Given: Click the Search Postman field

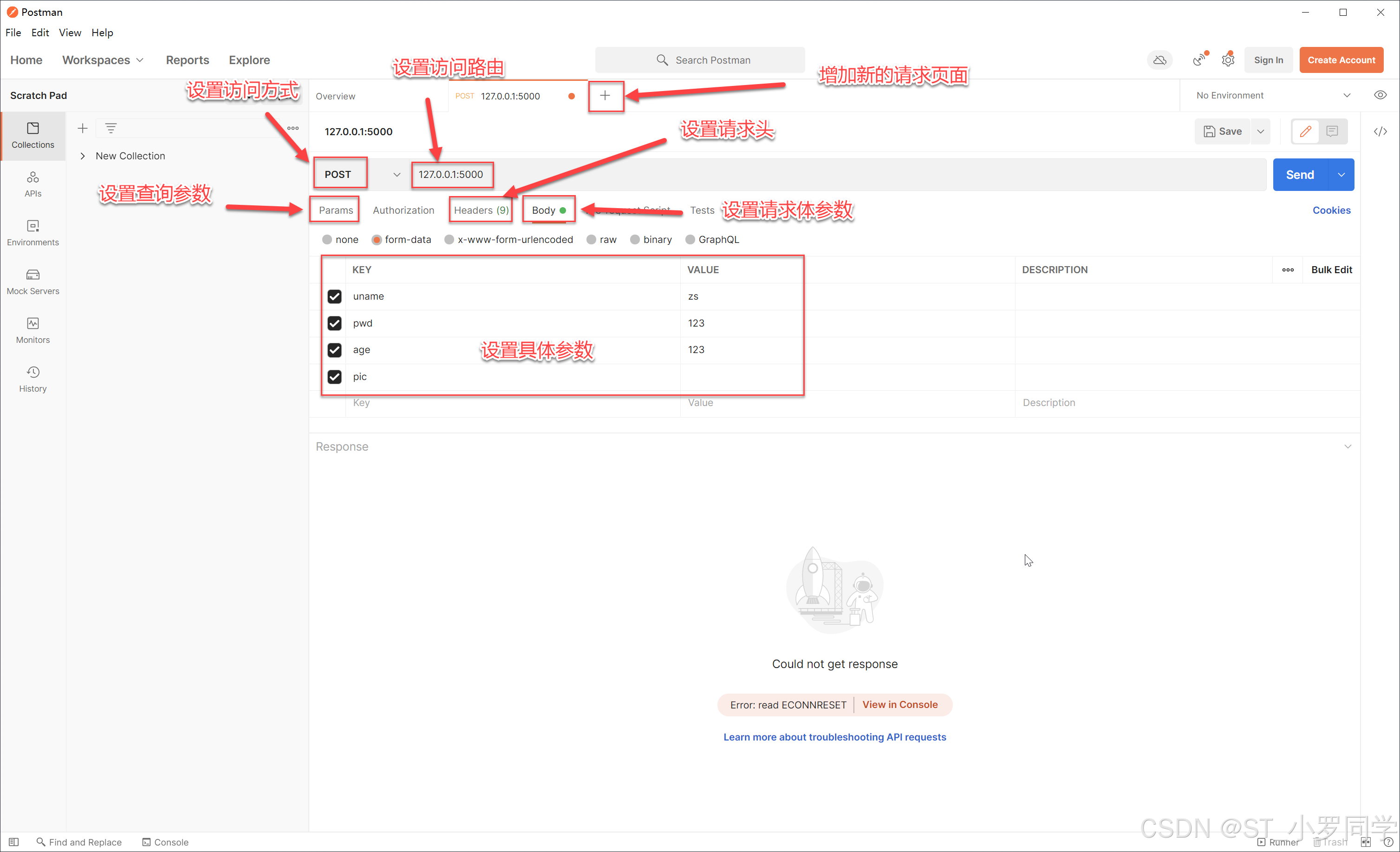Looking at the screenshot, I should coord(700,59).
